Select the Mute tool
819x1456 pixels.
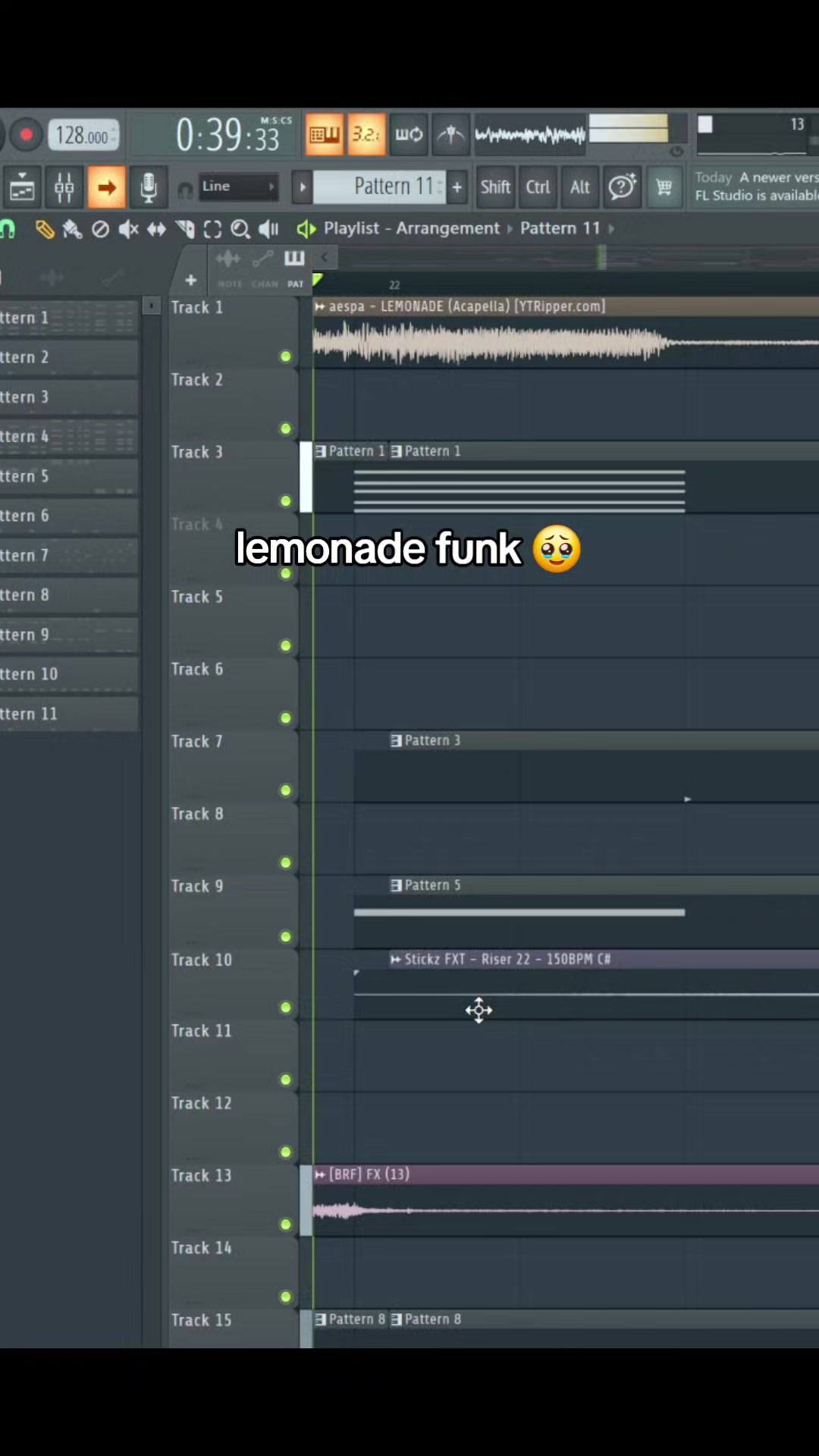pyautogui.click(x=128, y=229)
